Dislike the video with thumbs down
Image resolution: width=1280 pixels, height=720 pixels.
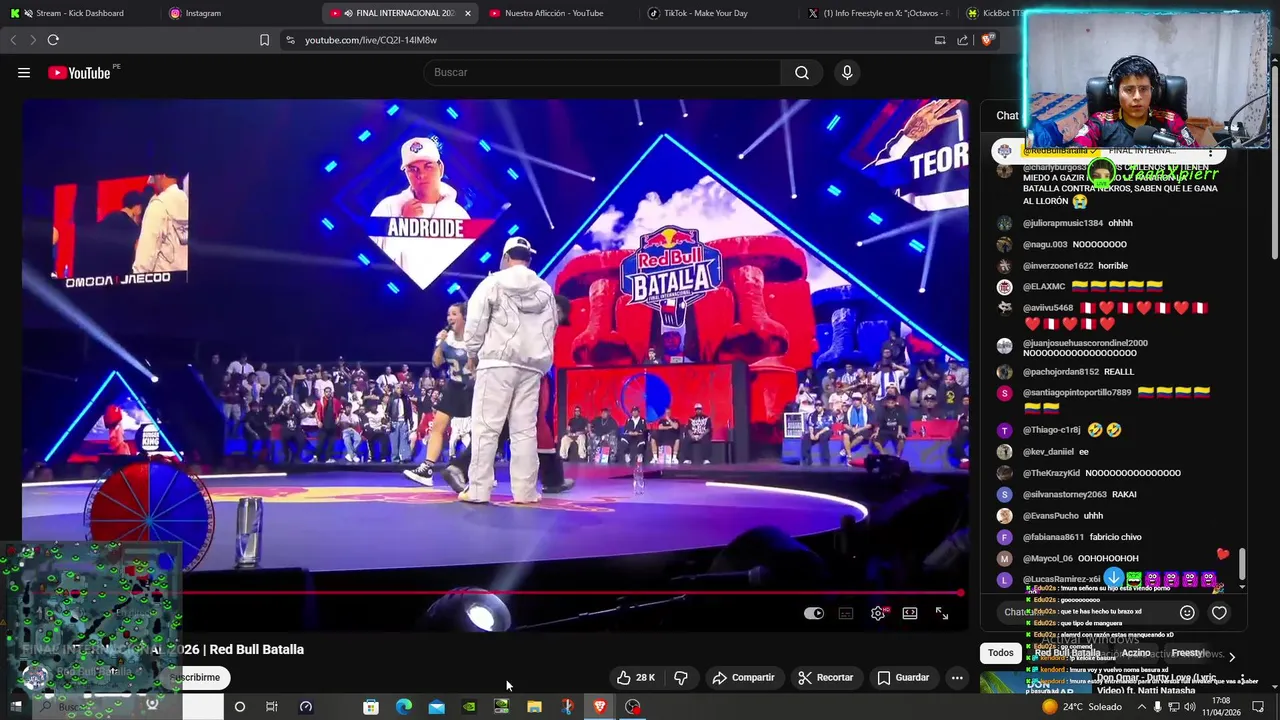[x=681, y=677]
